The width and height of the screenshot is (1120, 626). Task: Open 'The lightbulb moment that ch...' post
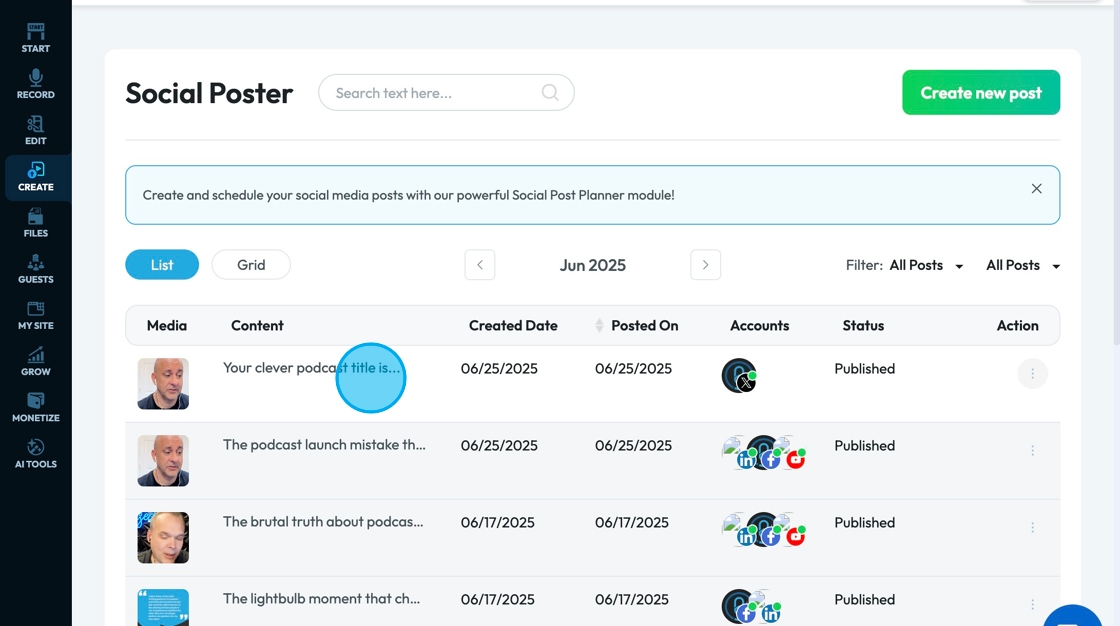[321, 599]
